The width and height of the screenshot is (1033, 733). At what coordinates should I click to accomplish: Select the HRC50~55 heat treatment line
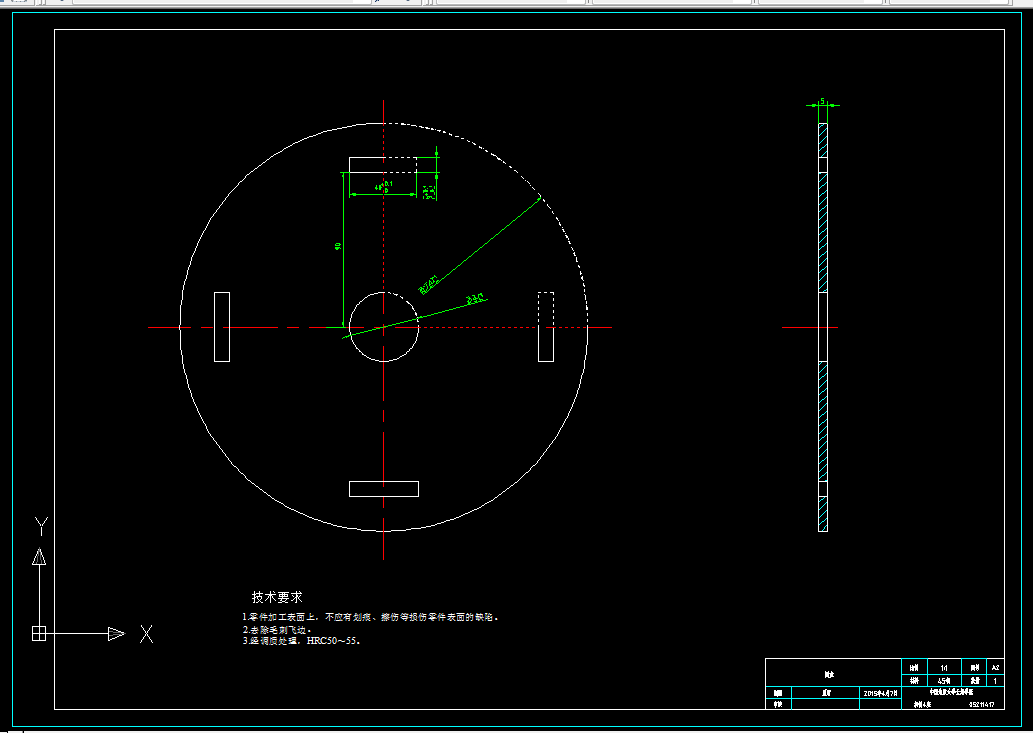tap(302, 640)
